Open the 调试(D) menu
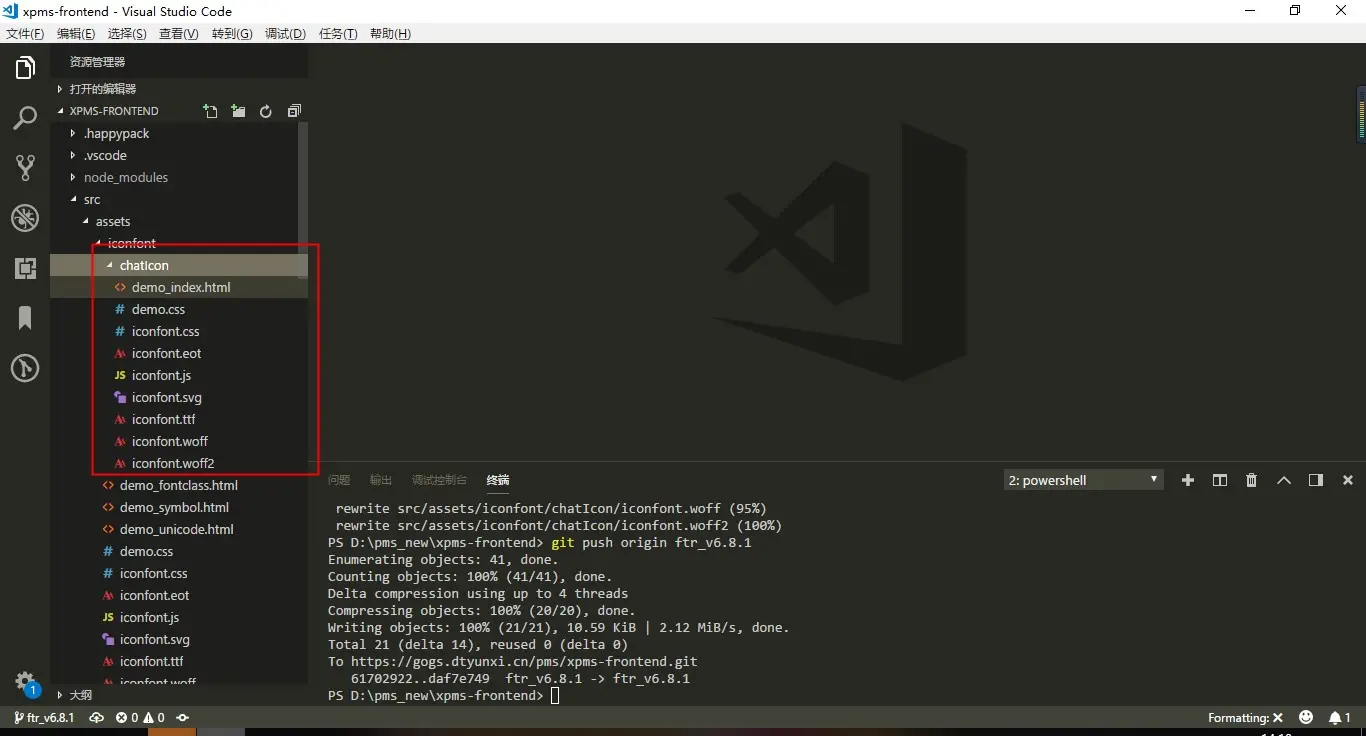Screen dimensions: 1366x736 coord(285,34)
